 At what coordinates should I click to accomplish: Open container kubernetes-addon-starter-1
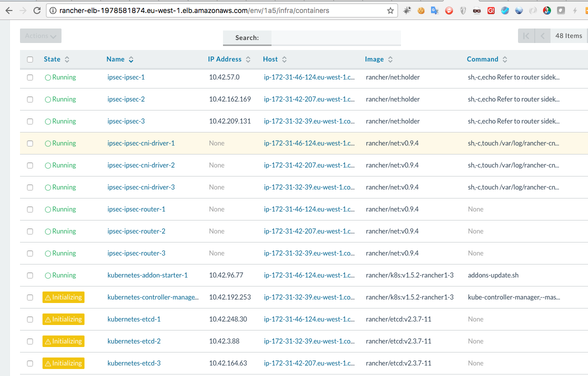click(147, 275)
